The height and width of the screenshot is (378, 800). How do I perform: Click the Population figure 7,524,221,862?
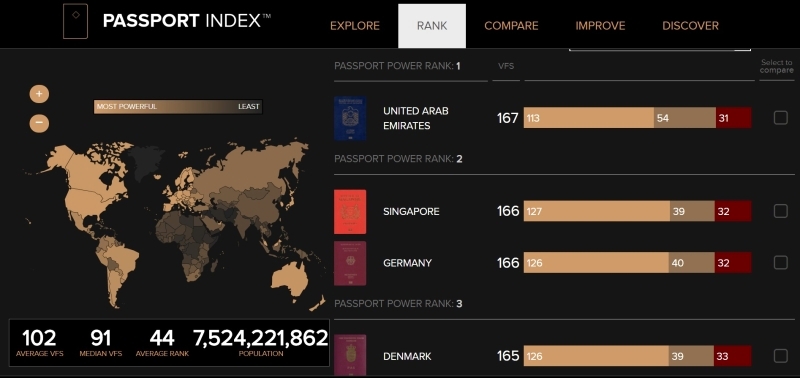pyautogui.click(x=260, y=338)
